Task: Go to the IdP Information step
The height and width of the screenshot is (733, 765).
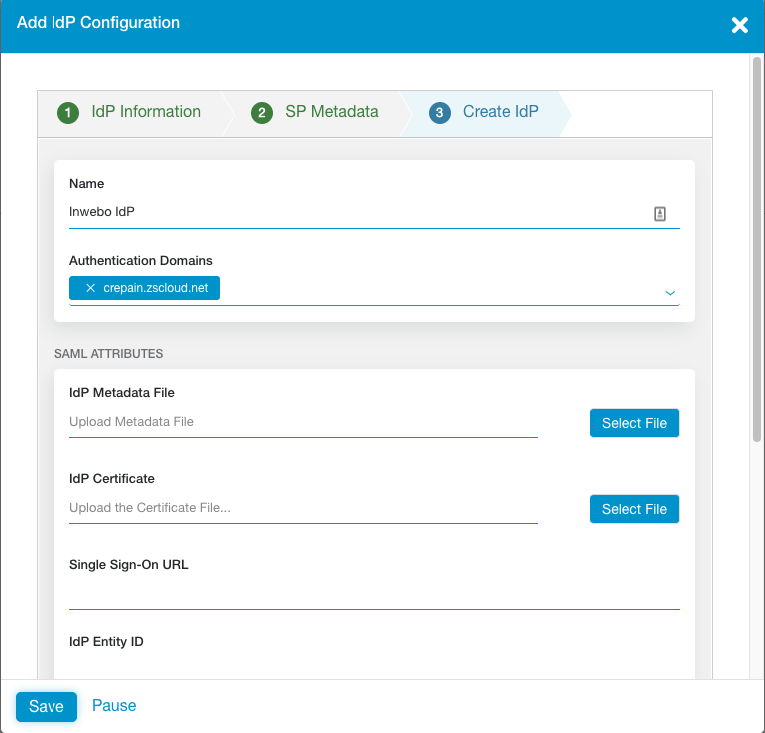Action: coord(146,112)
